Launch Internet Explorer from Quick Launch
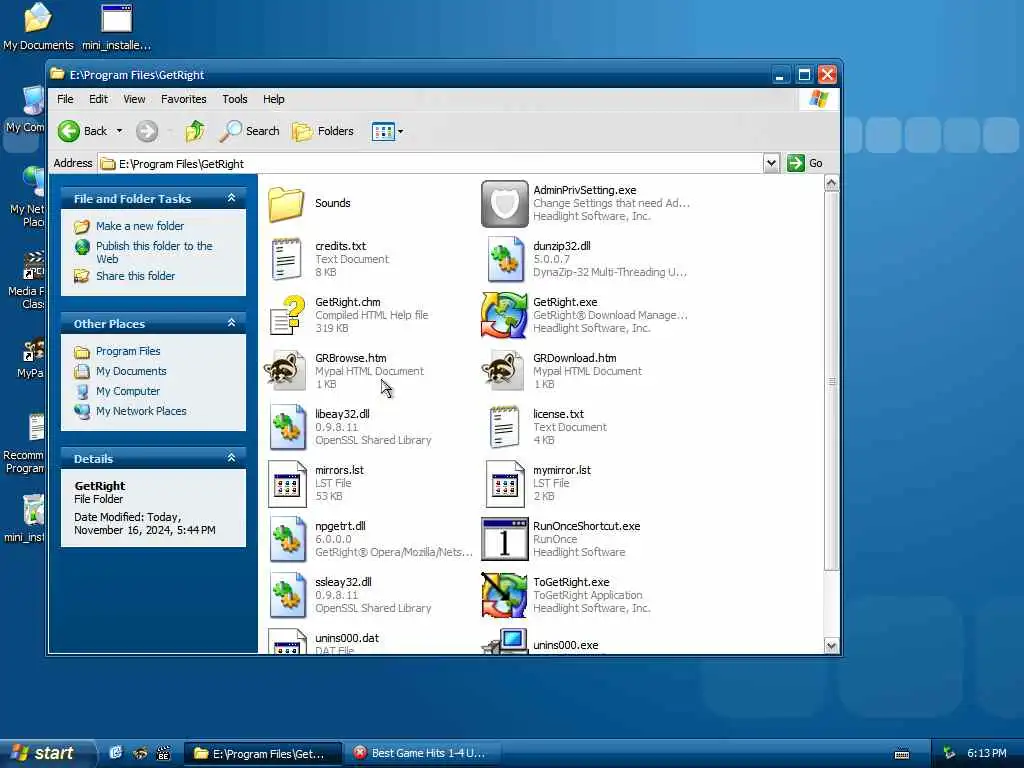The width and height of the screenshot is (1024, 768). click(116, 753)
